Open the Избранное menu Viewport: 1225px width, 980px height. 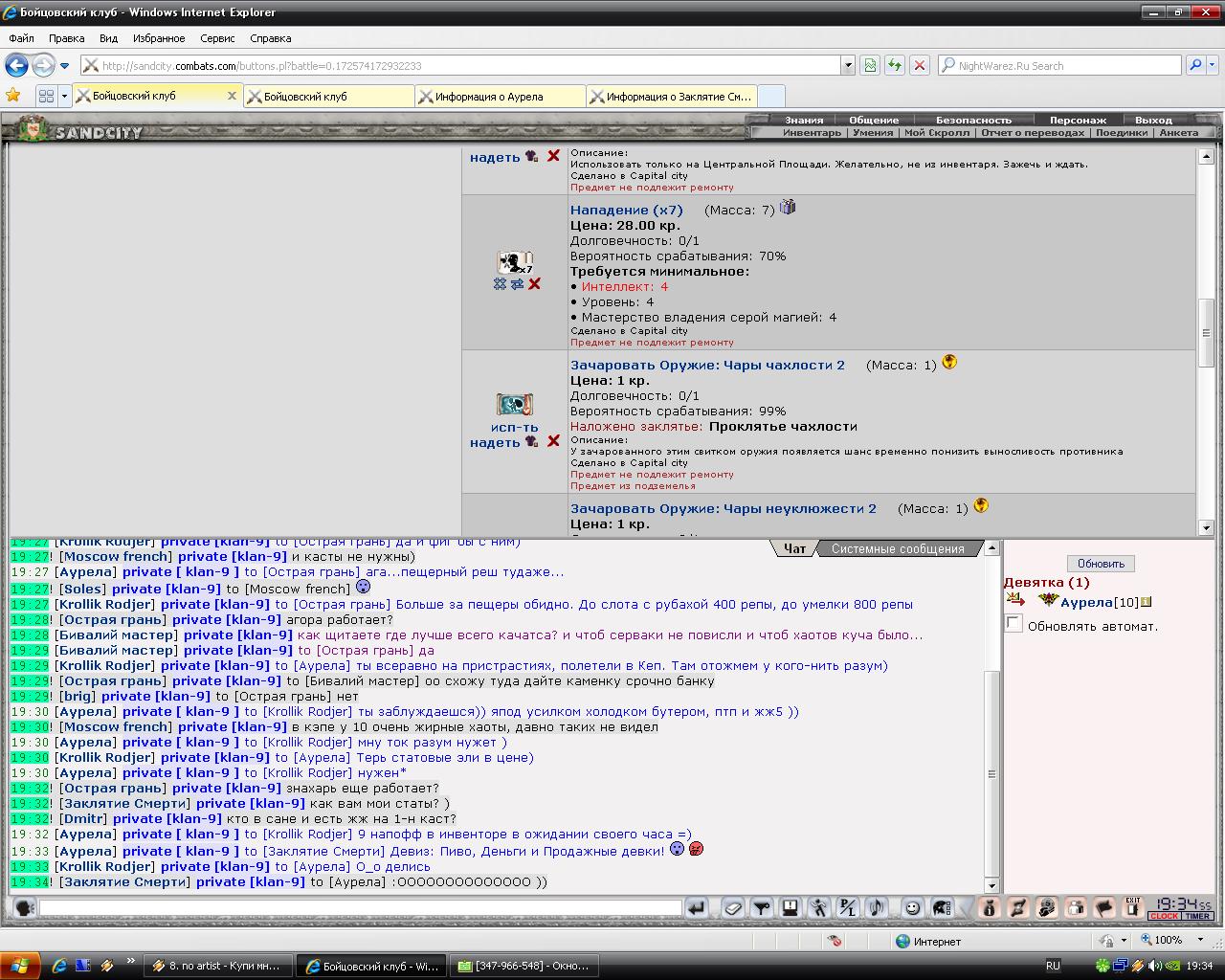[x=159, y=38]
